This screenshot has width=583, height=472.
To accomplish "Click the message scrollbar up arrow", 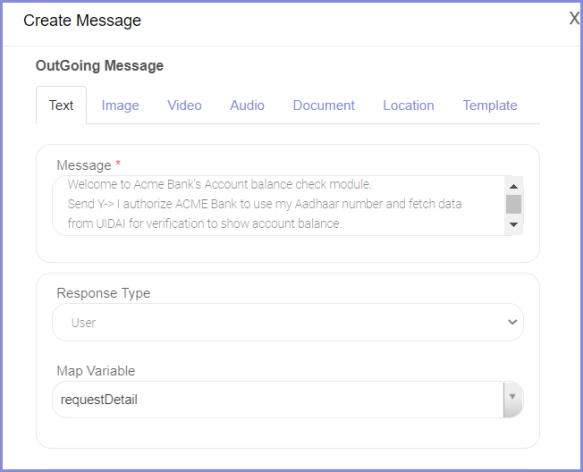I will point(513,186).
